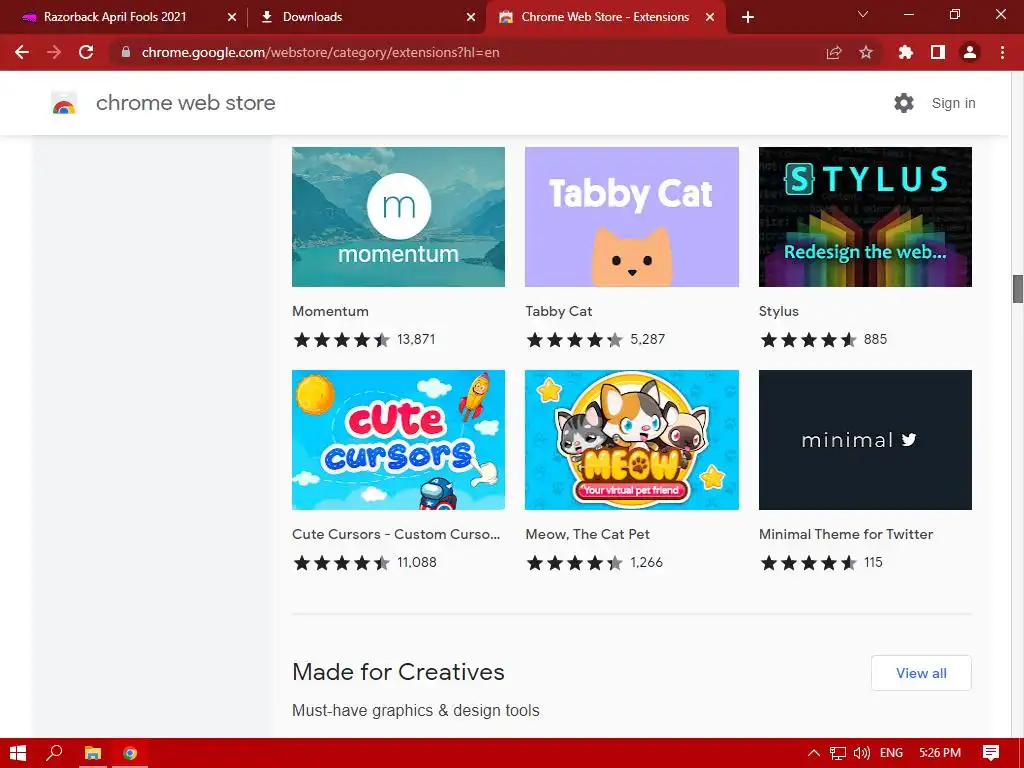
Task: Select the Chrome Web Store - Extensions tab
Action: (x=605, y=17)
